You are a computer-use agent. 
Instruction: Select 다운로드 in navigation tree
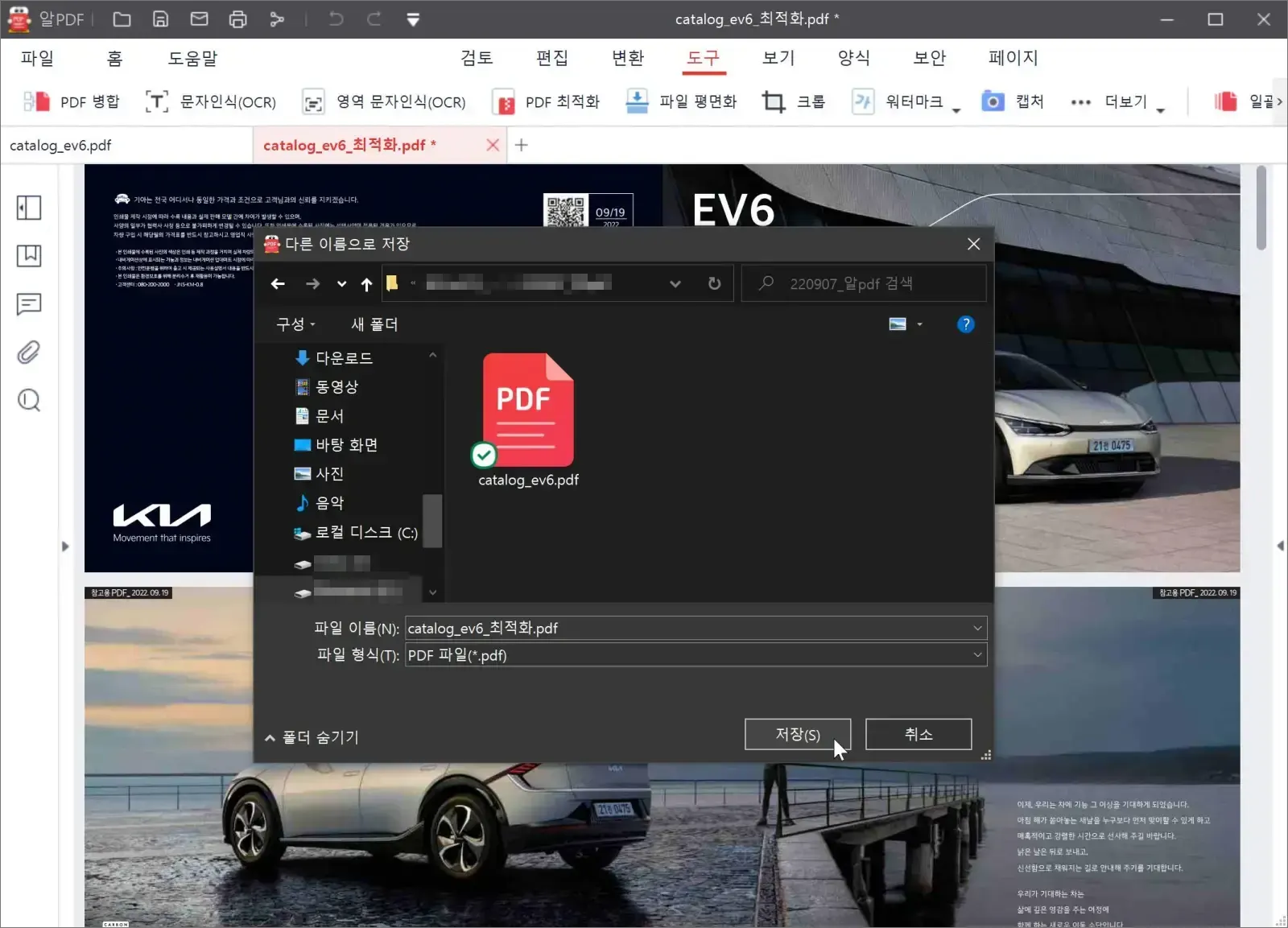click(x=334, y=358)
